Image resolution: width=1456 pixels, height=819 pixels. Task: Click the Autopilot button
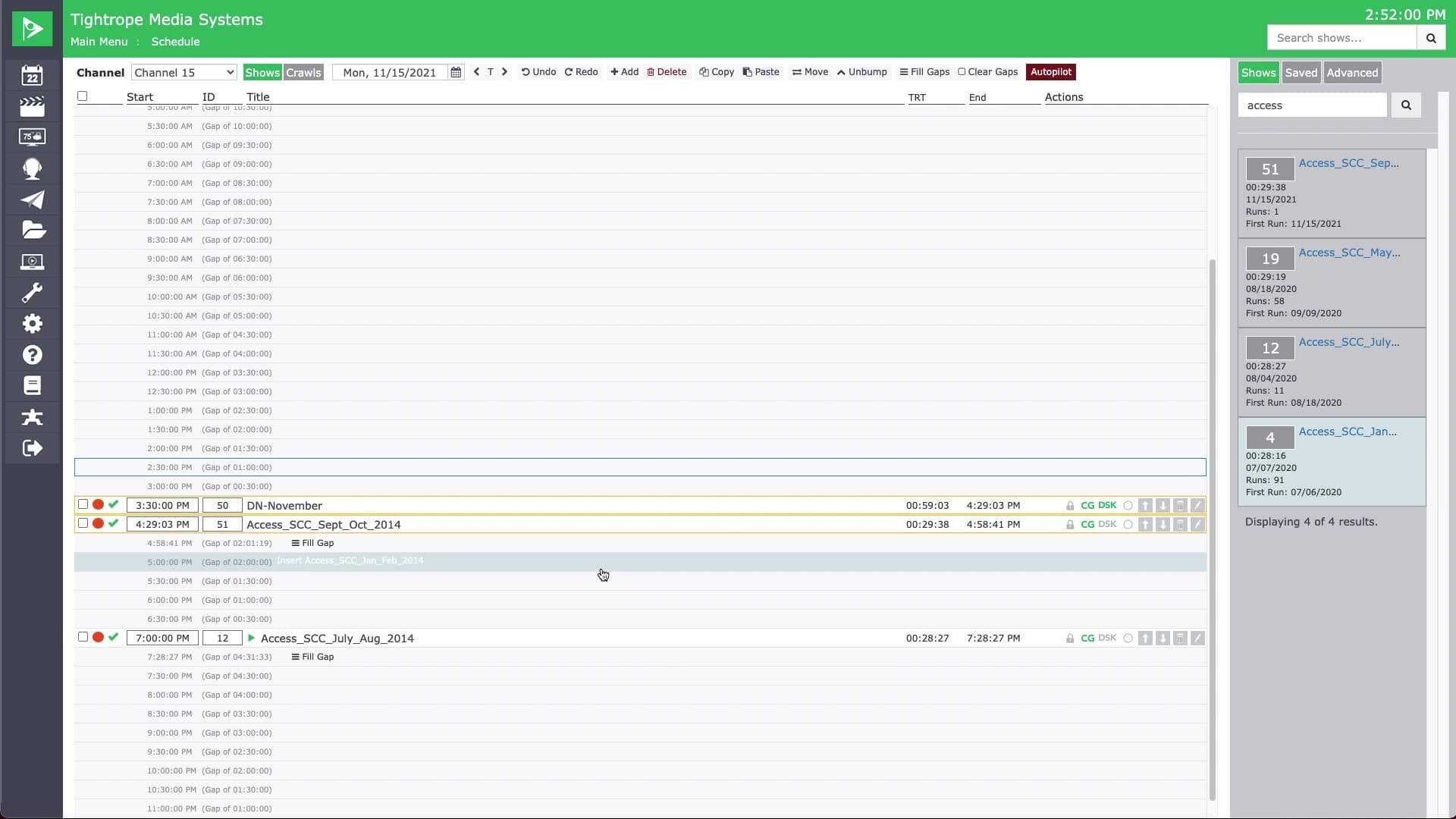(1051, 72)
